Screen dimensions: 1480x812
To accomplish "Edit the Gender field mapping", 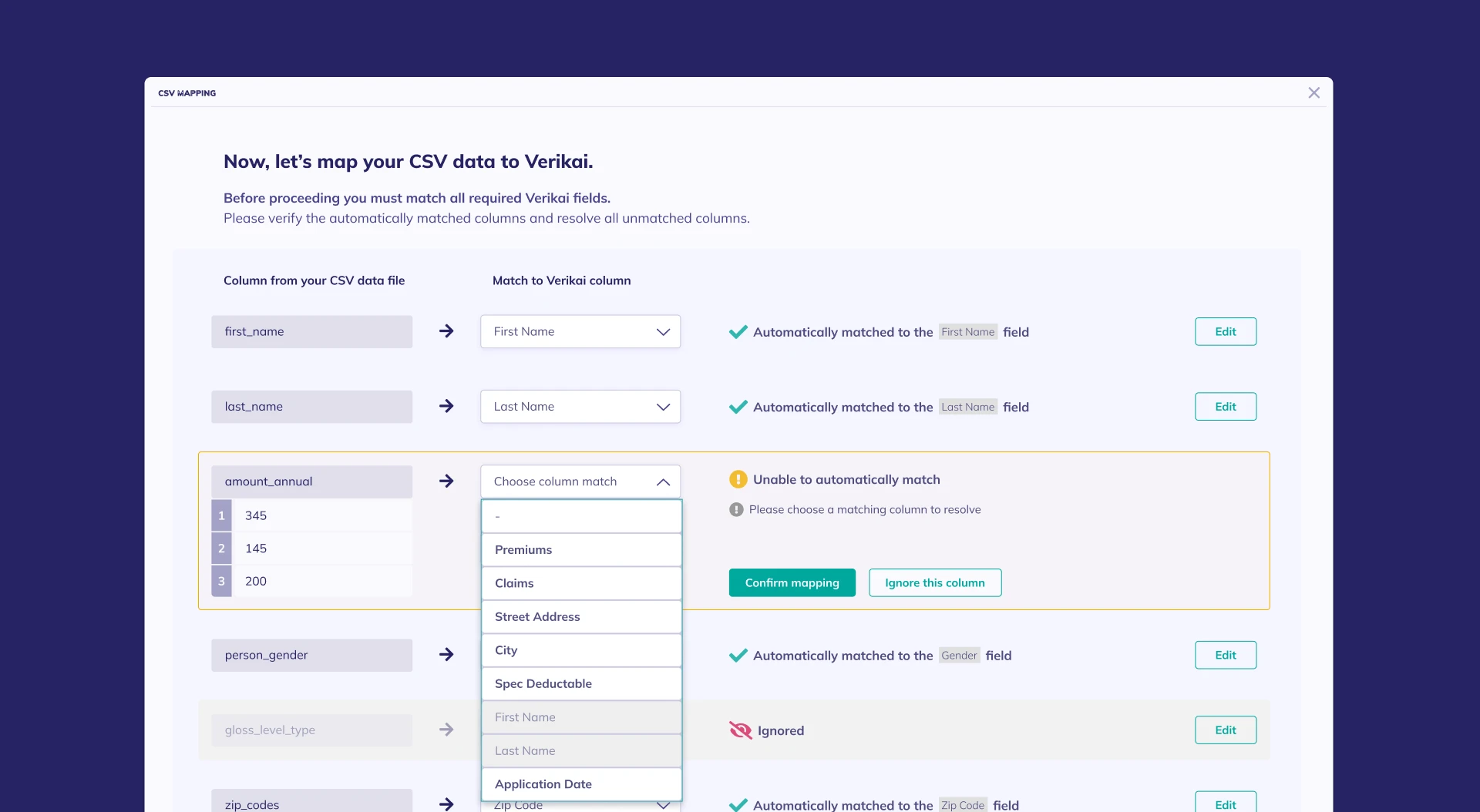I will [x=1225, y=655].
